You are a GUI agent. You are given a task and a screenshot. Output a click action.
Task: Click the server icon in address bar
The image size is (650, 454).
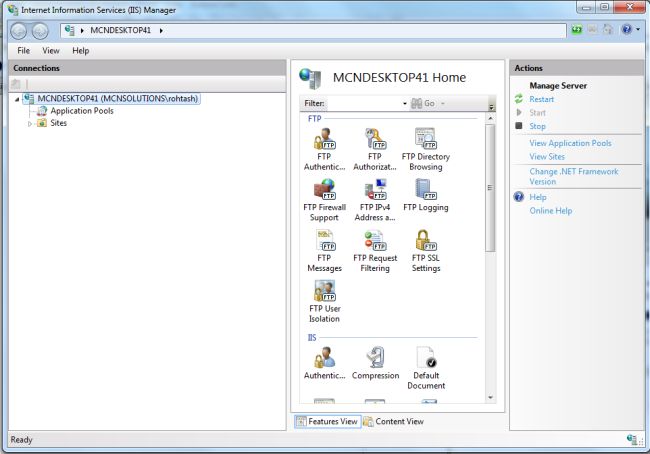[x=70, y=30]
